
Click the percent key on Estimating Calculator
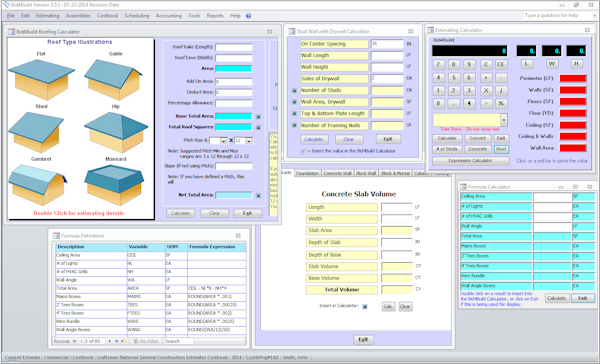tap(501, 103)
